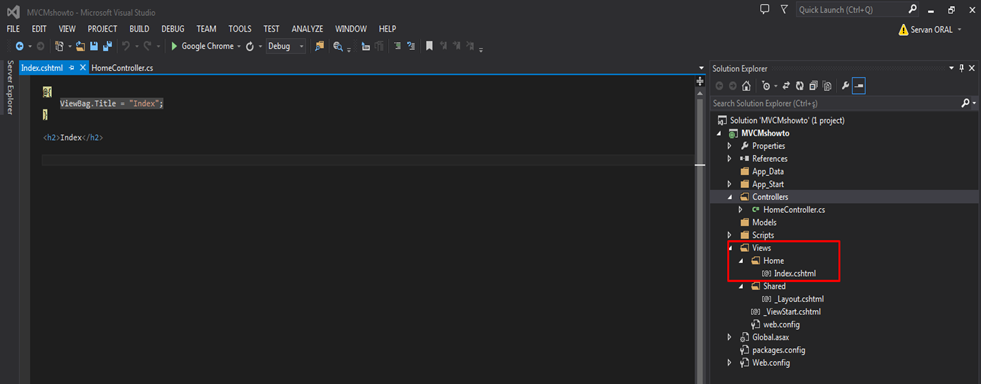This screenshot has width=981, height=384.
Task: Click the Find in Files icon
Action: [x=319, y=46]
